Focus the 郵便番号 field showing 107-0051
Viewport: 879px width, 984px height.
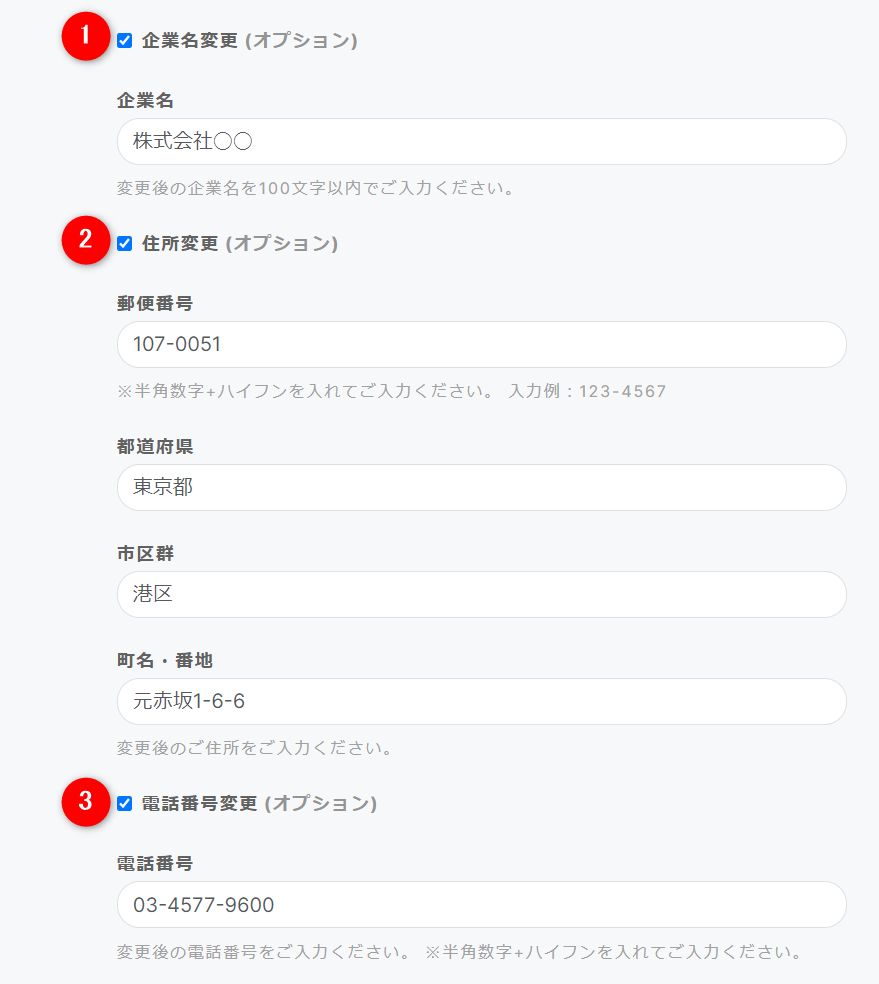point(481,345)
